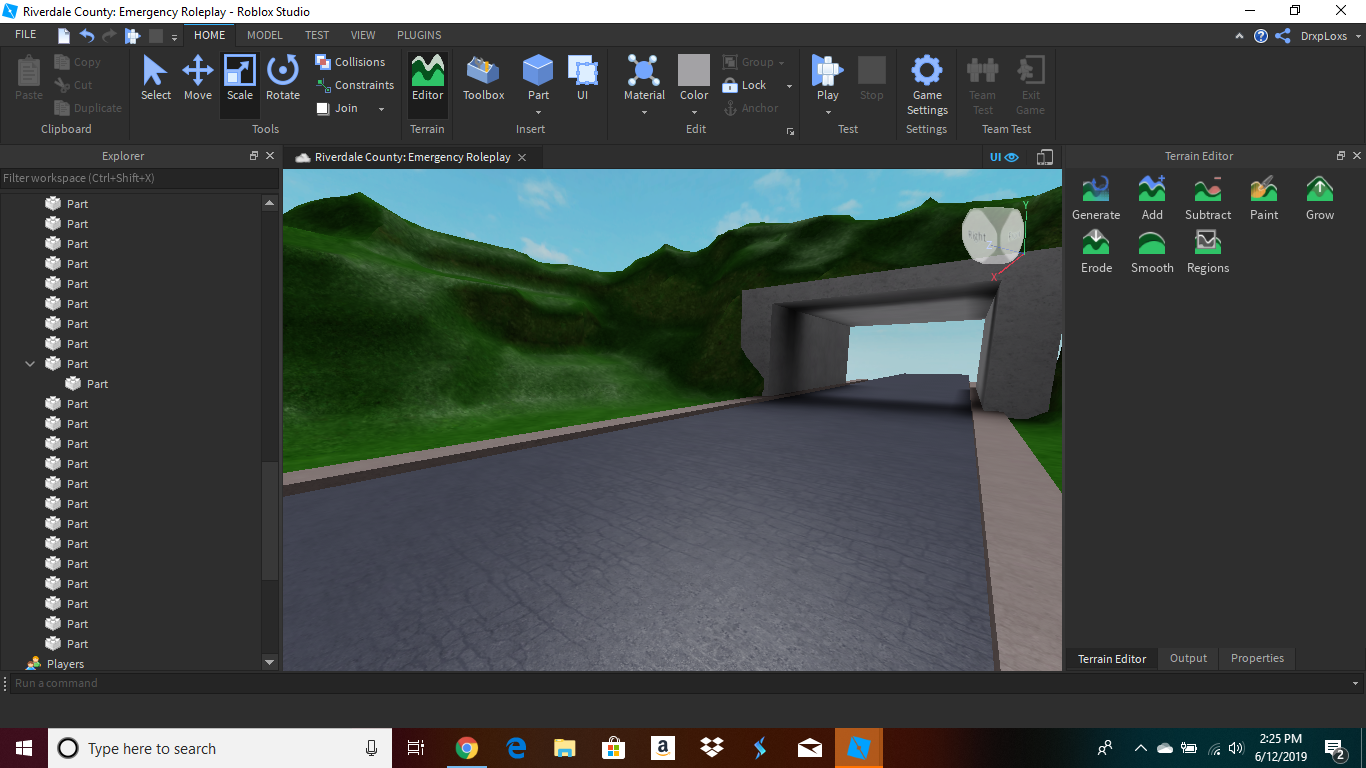
Task: Switch to the TEST ribbon tab
Action: pos(317,35)
